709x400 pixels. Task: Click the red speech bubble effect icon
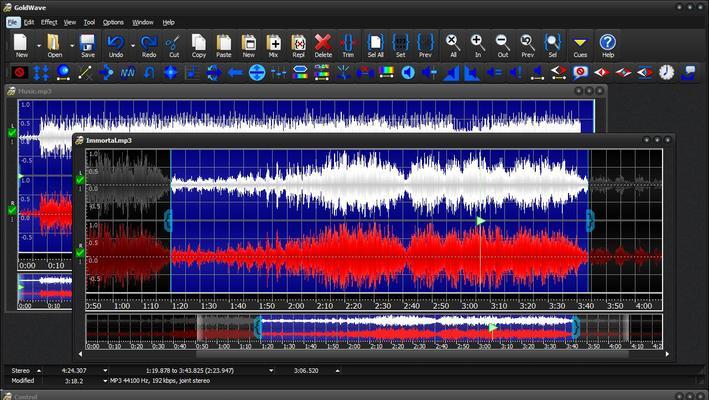click(x=580, y=72)
